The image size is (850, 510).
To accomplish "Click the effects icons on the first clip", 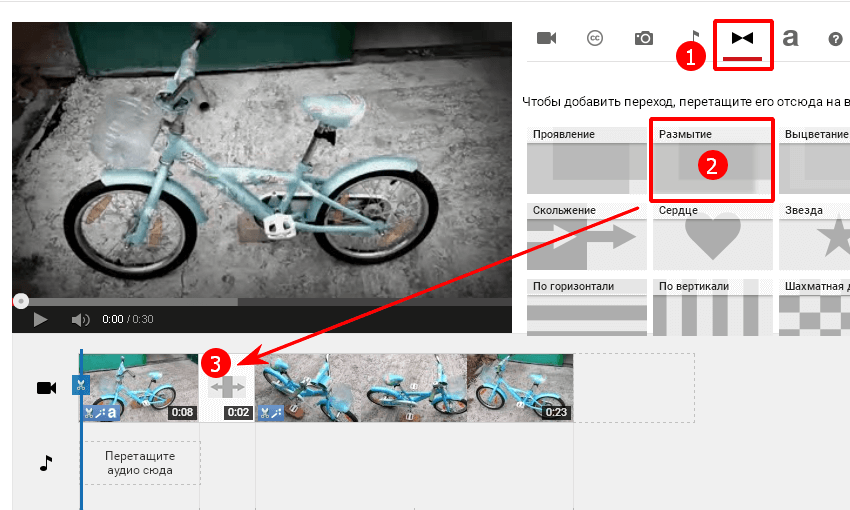I will click(x=101, y=413).
